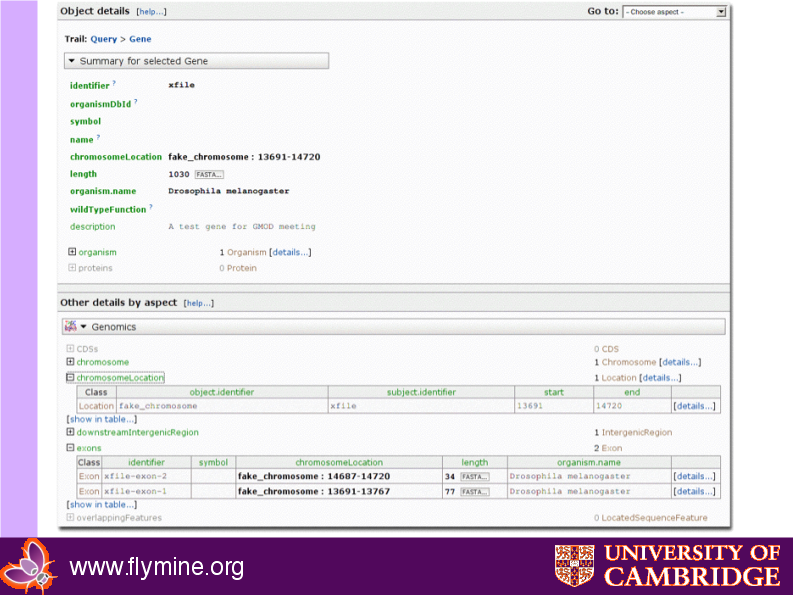The image size is (793, 595).
Task: Expand downstreamIntergenicRegion plus box
Action: pyautogui.click(x=70, y=432)
